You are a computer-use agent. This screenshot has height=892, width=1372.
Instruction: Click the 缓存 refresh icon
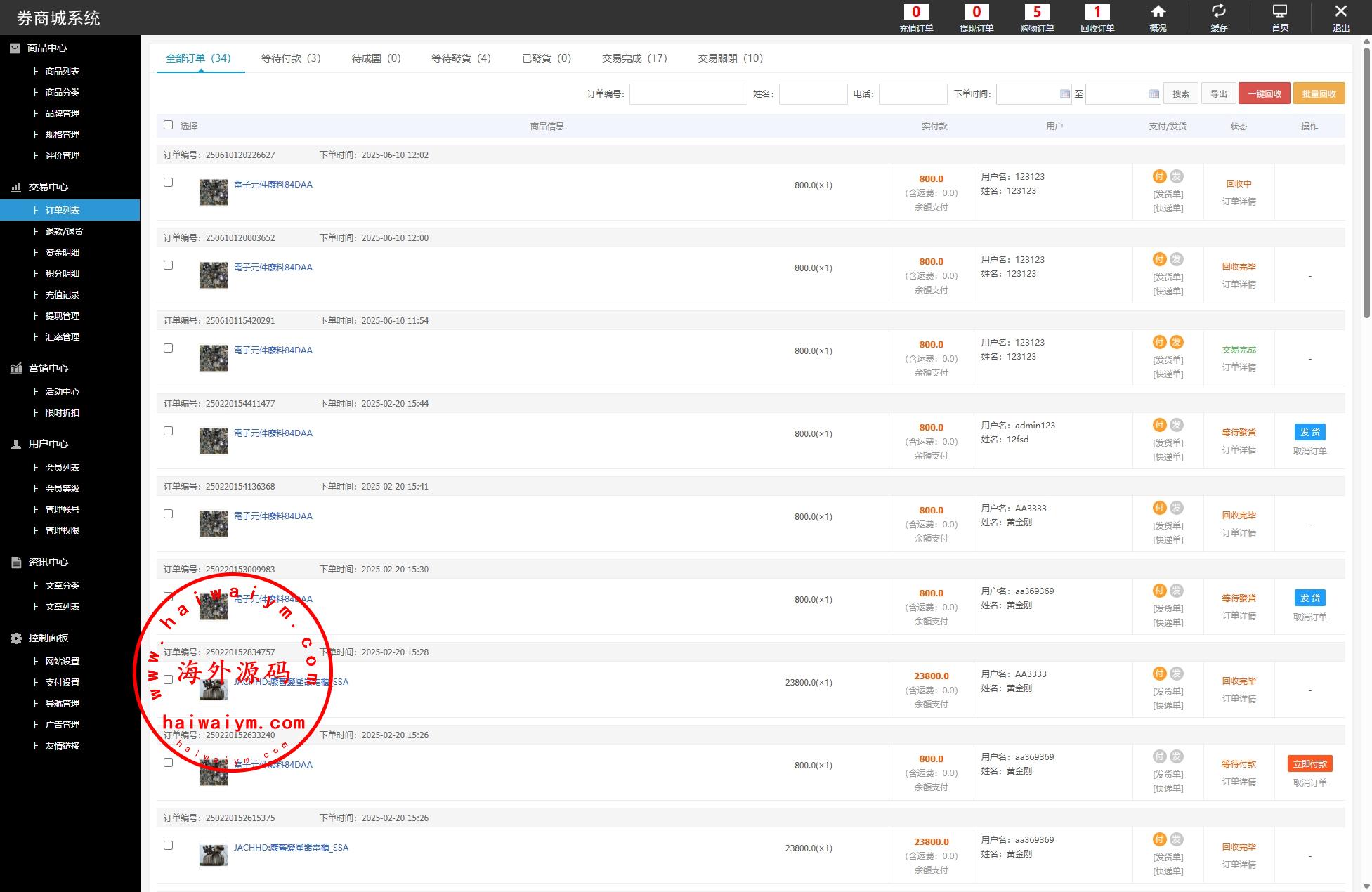click(1219, 12)
